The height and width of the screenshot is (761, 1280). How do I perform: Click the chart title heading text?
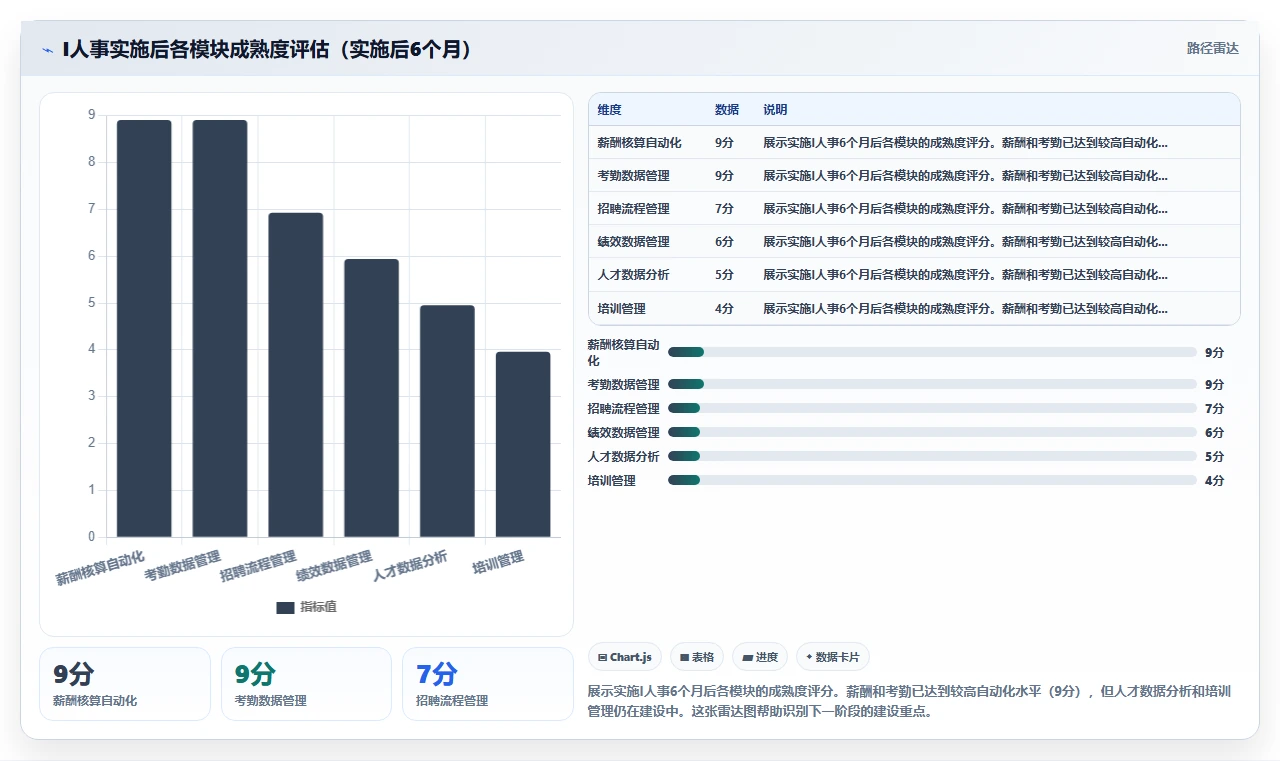click(x=267, y=49)
